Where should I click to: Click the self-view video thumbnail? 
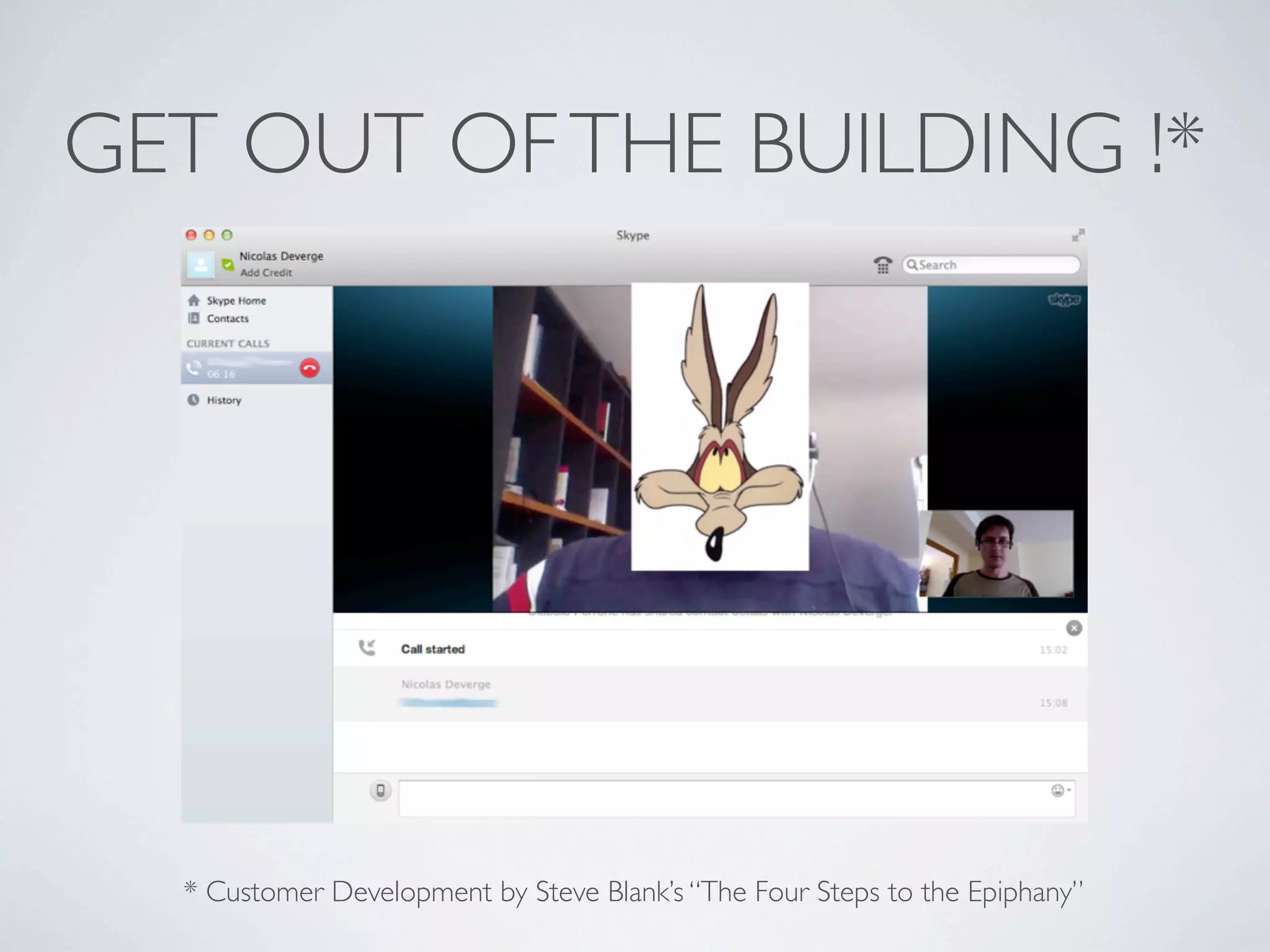(x=997, y=553)
